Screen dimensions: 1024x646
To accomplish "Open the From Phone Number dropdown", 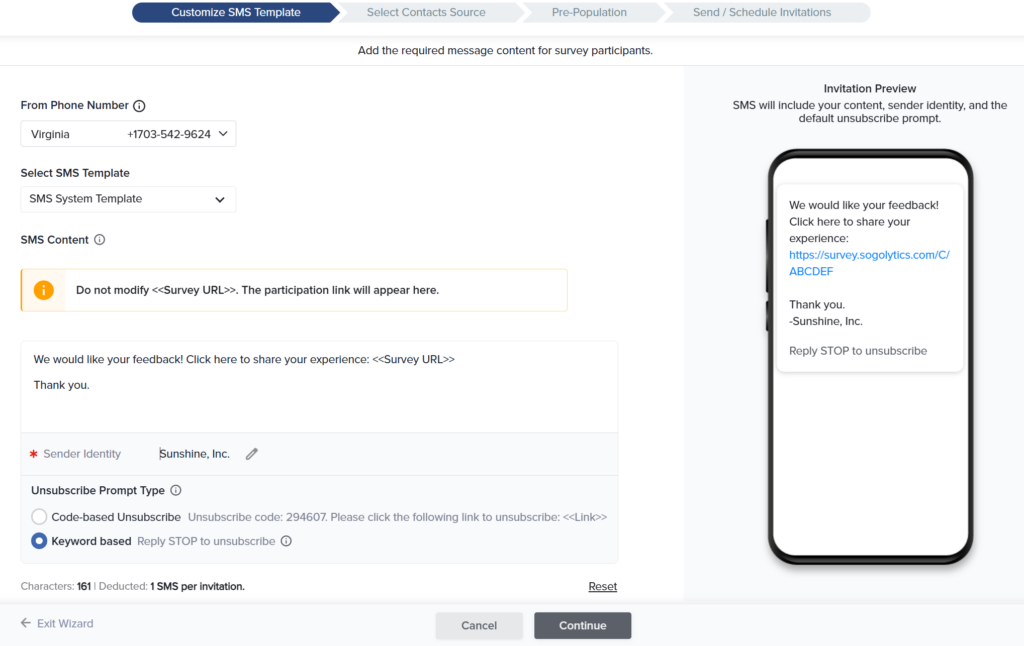I will pyautogui.click(x=128, y=134).
